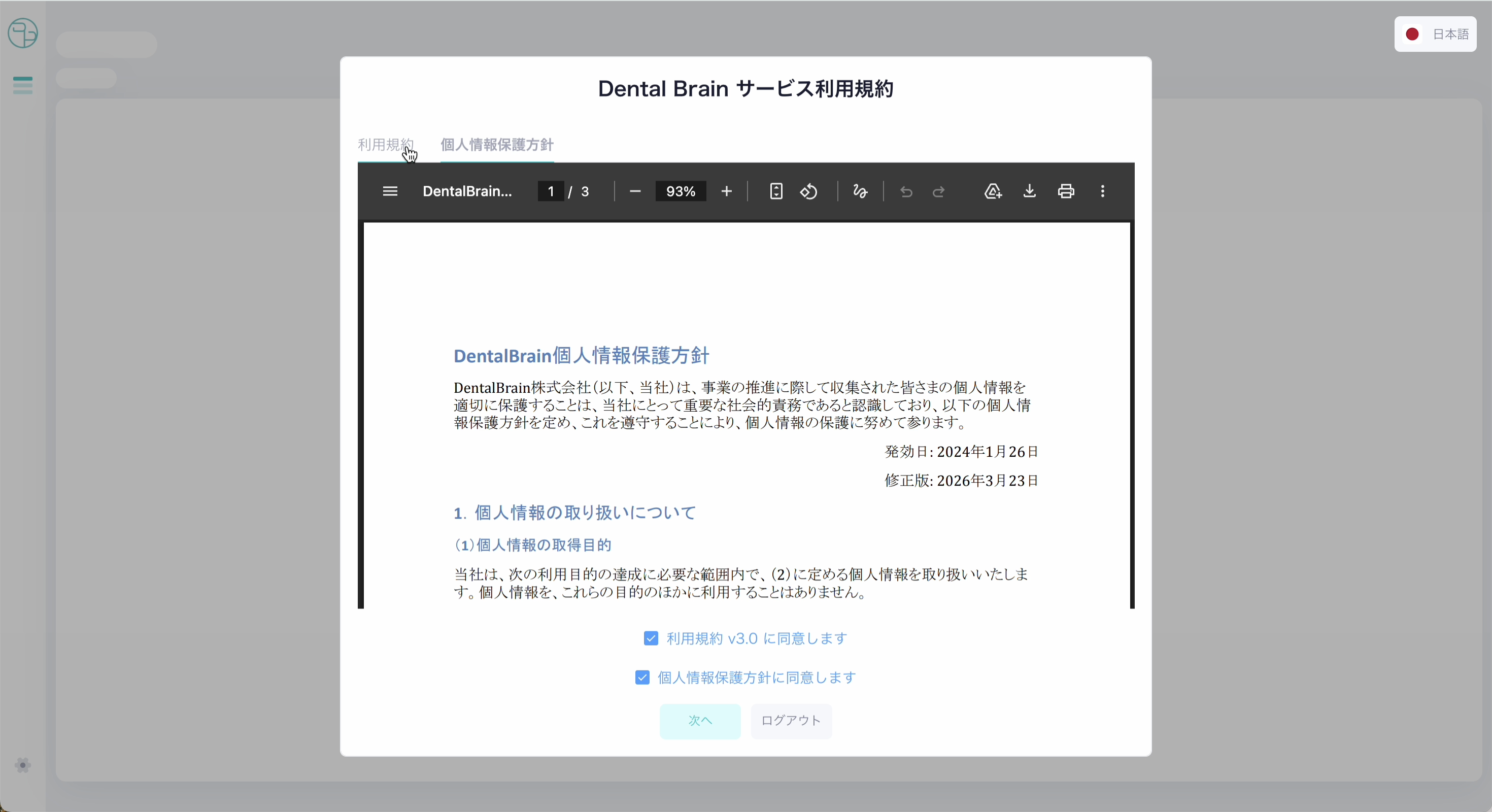Image resolution: width=1492 pixels, height=812 pixels.
Task: Open the PDF viewer more actions menu
Action: (x=1102, y=191)
